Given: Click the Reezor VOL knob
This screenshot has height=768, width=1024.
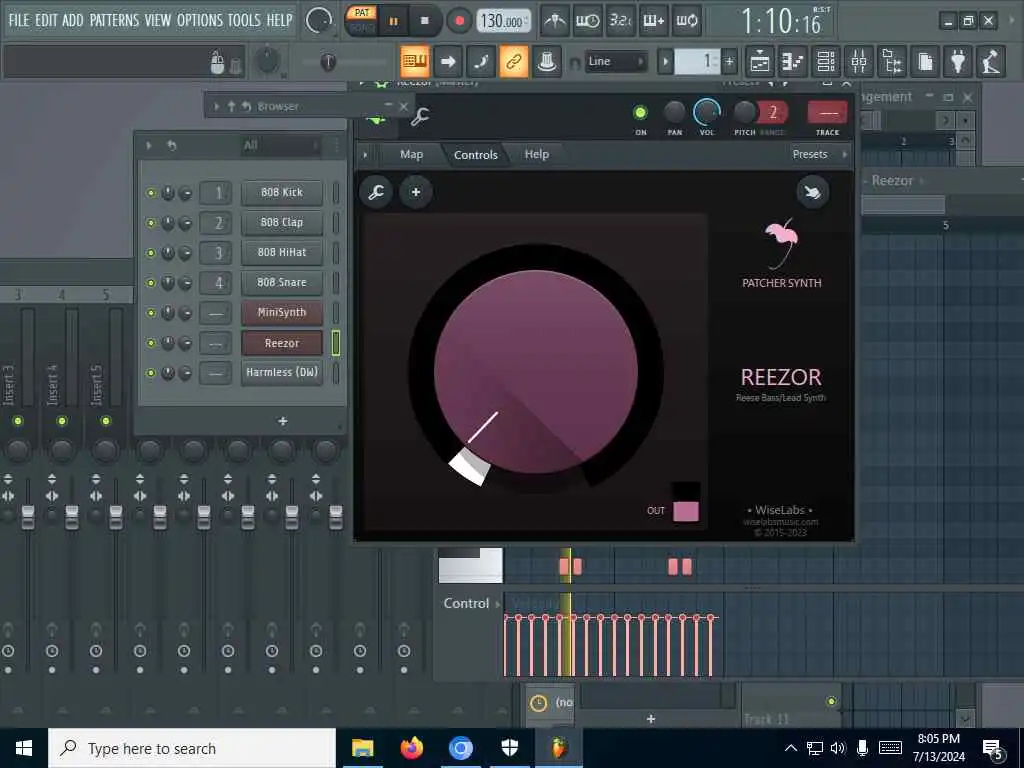Looking at the screenshot, I should click(707, 113).
